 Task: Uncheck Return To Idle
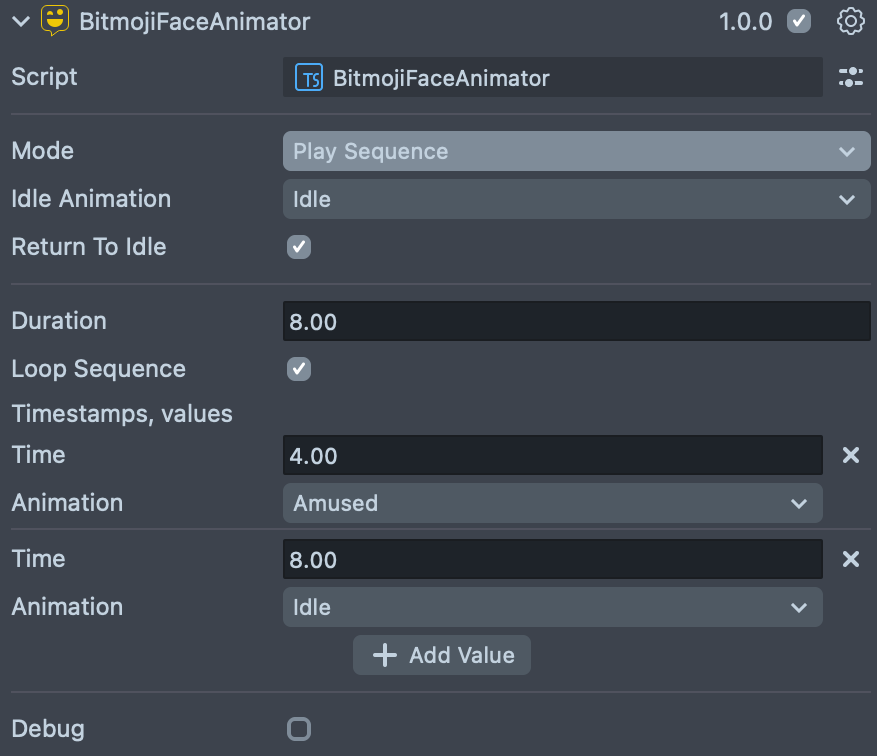pos(299,247)
